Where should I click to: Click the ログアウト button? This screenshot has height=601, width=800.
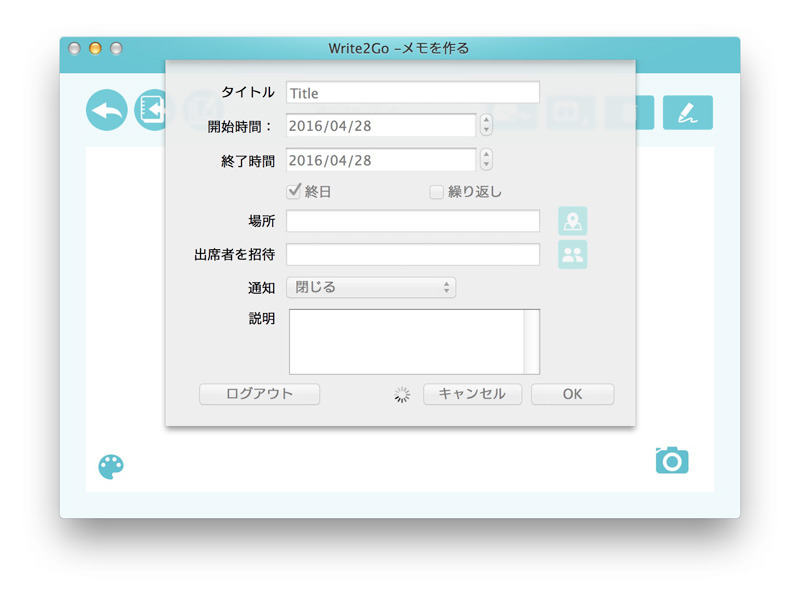click(x=259, y=394)
